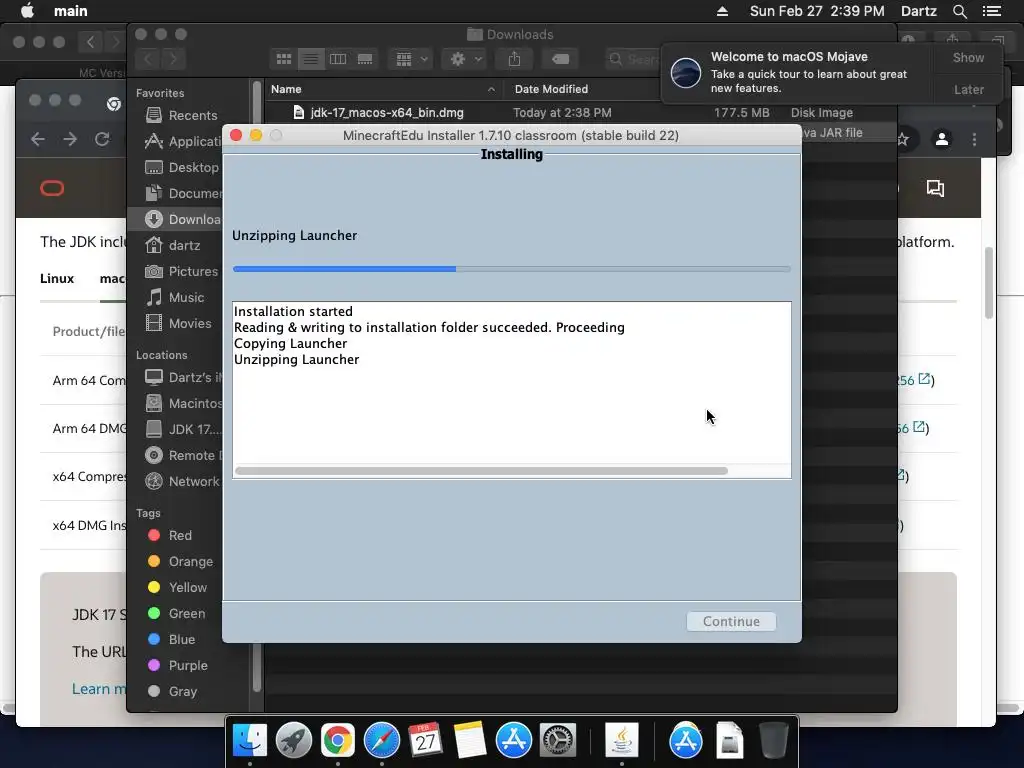Viewport: 1024px width, 768px height.
Task: Click the Red tag in the Finder sidebar
Action: point(170,536)
